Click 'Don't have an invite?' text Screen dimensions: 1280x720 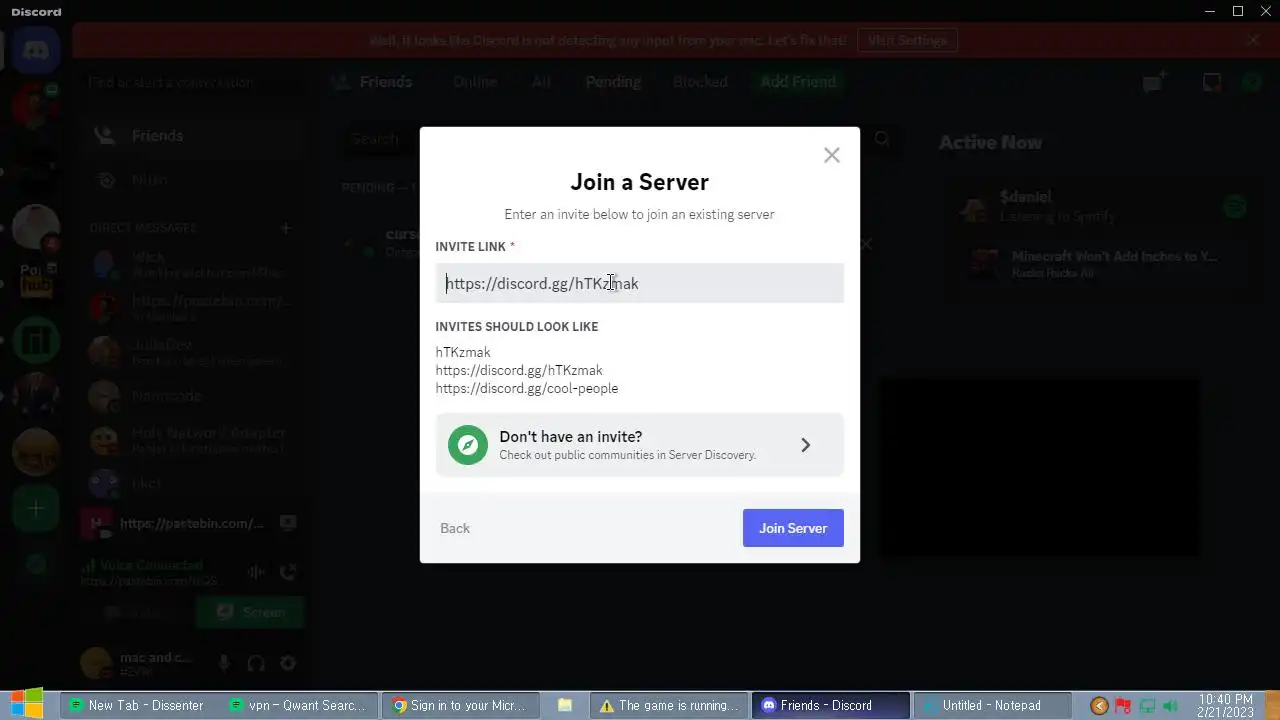click(571, 437)
